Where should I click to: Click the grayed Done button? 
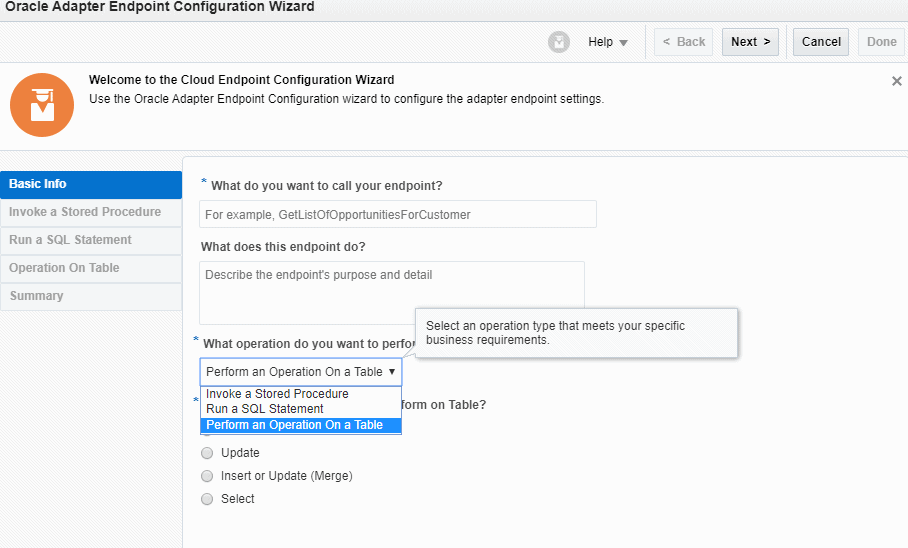click(x=881, y=42)
